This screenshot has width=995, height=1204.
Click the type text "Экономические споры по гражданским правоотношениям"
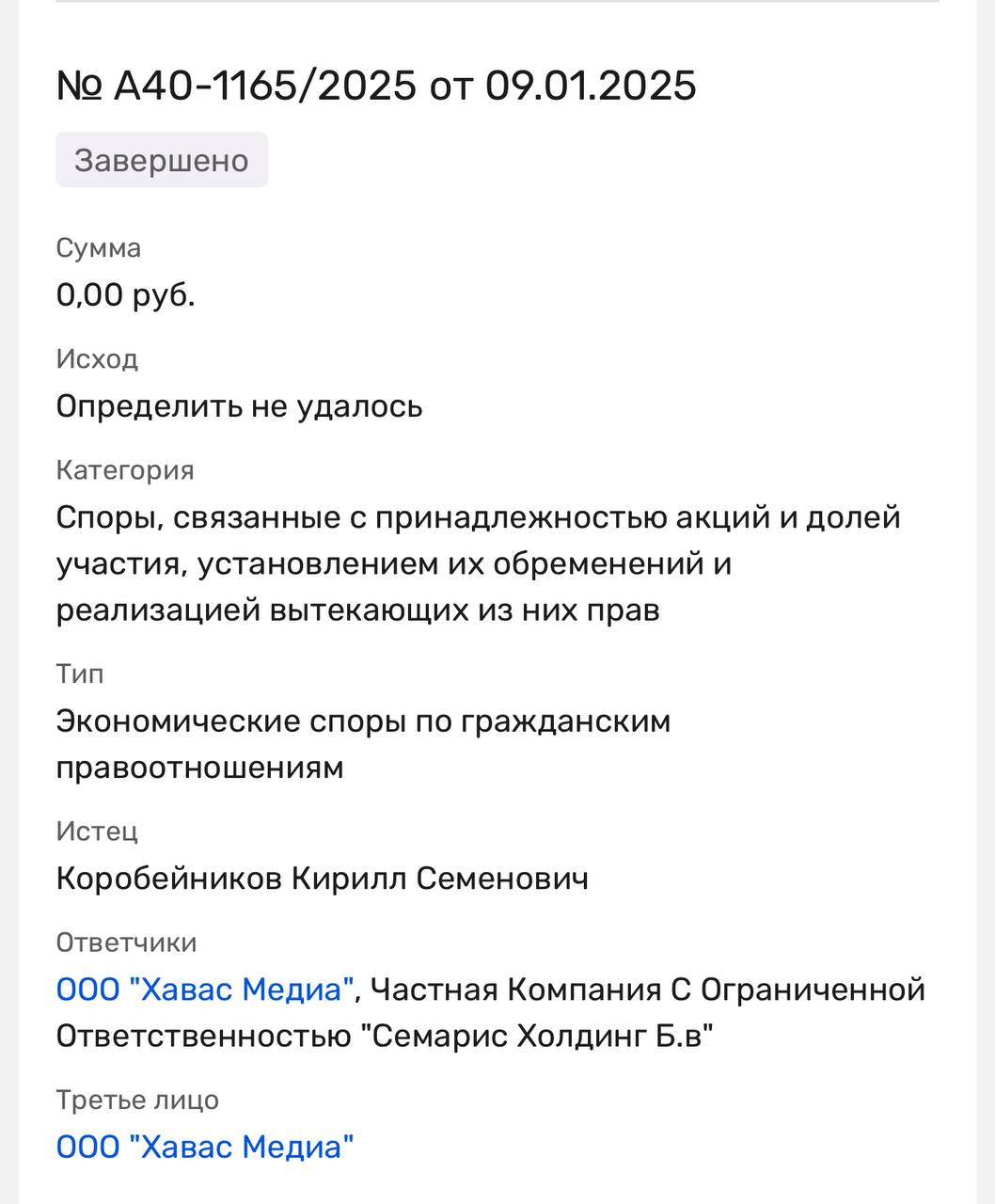pyautogui.click(x=363, y=744)
